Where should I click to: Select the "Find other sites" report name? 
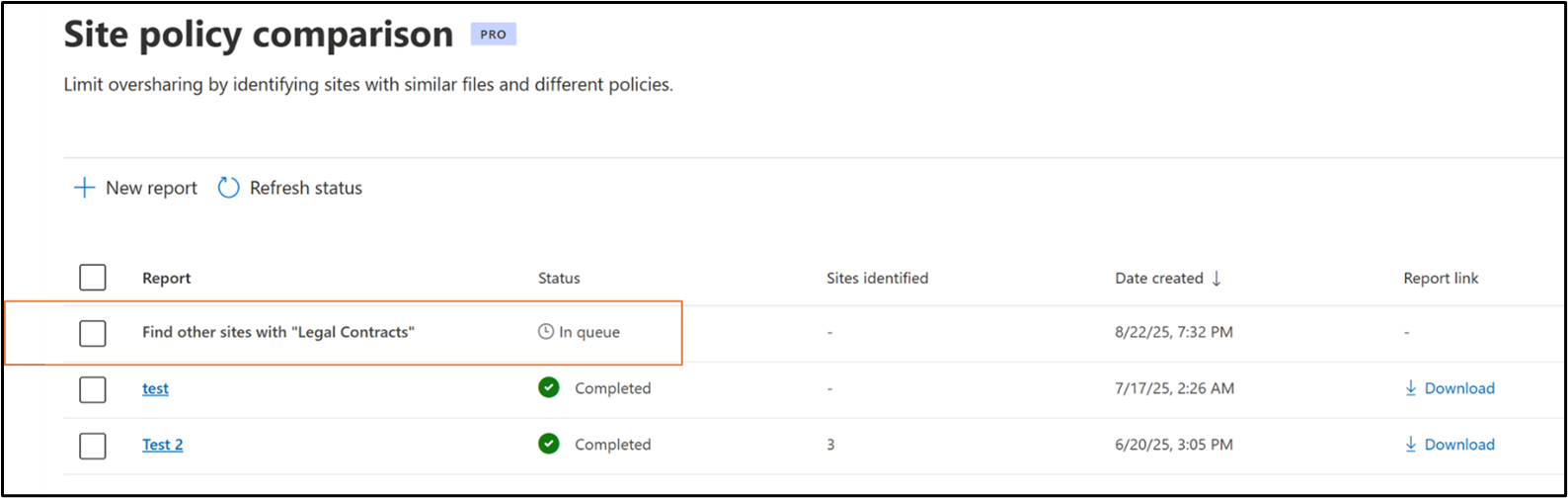click(x=277, y=332)
